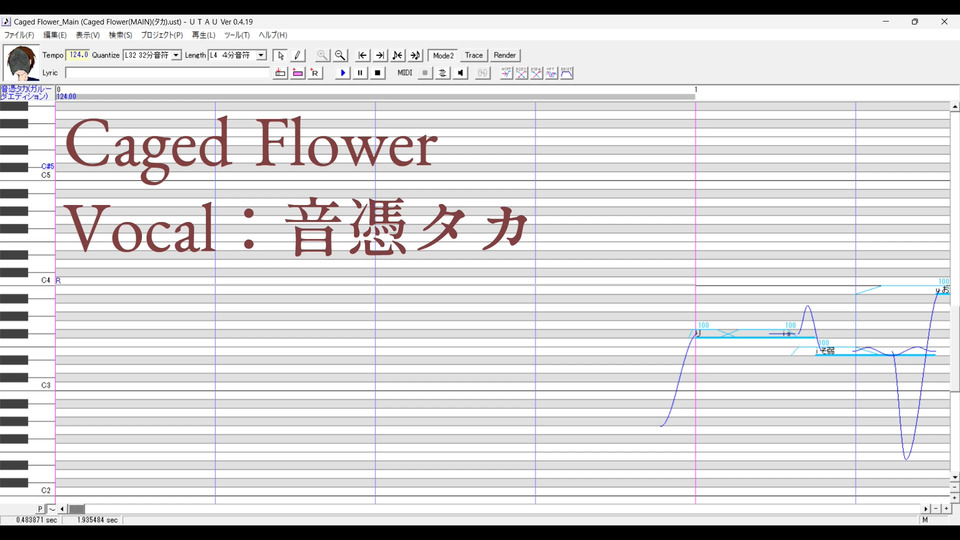Open the ファイル(F) menu
The width and height of the screenshot is (960, 540).
19,35
